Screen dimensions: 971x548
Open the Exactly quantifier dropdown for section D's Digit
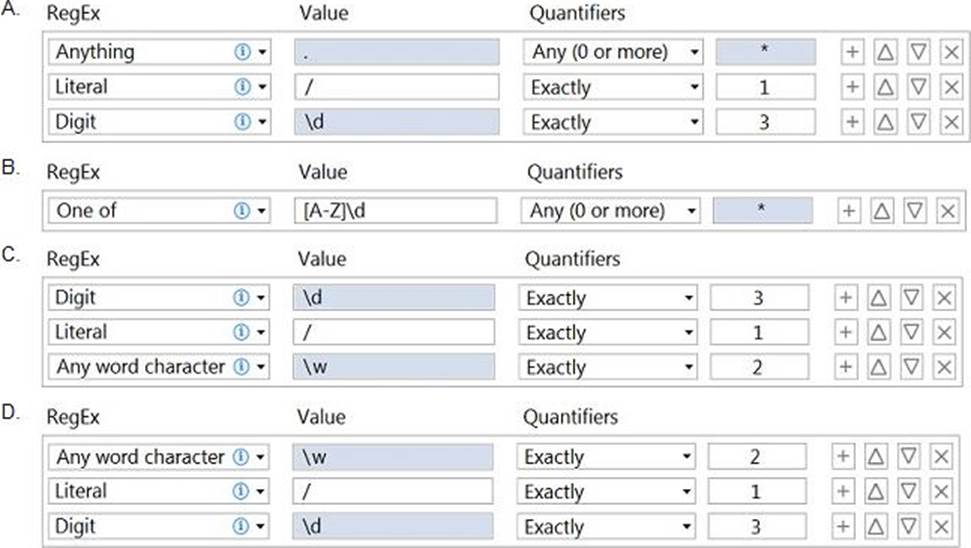686,527
